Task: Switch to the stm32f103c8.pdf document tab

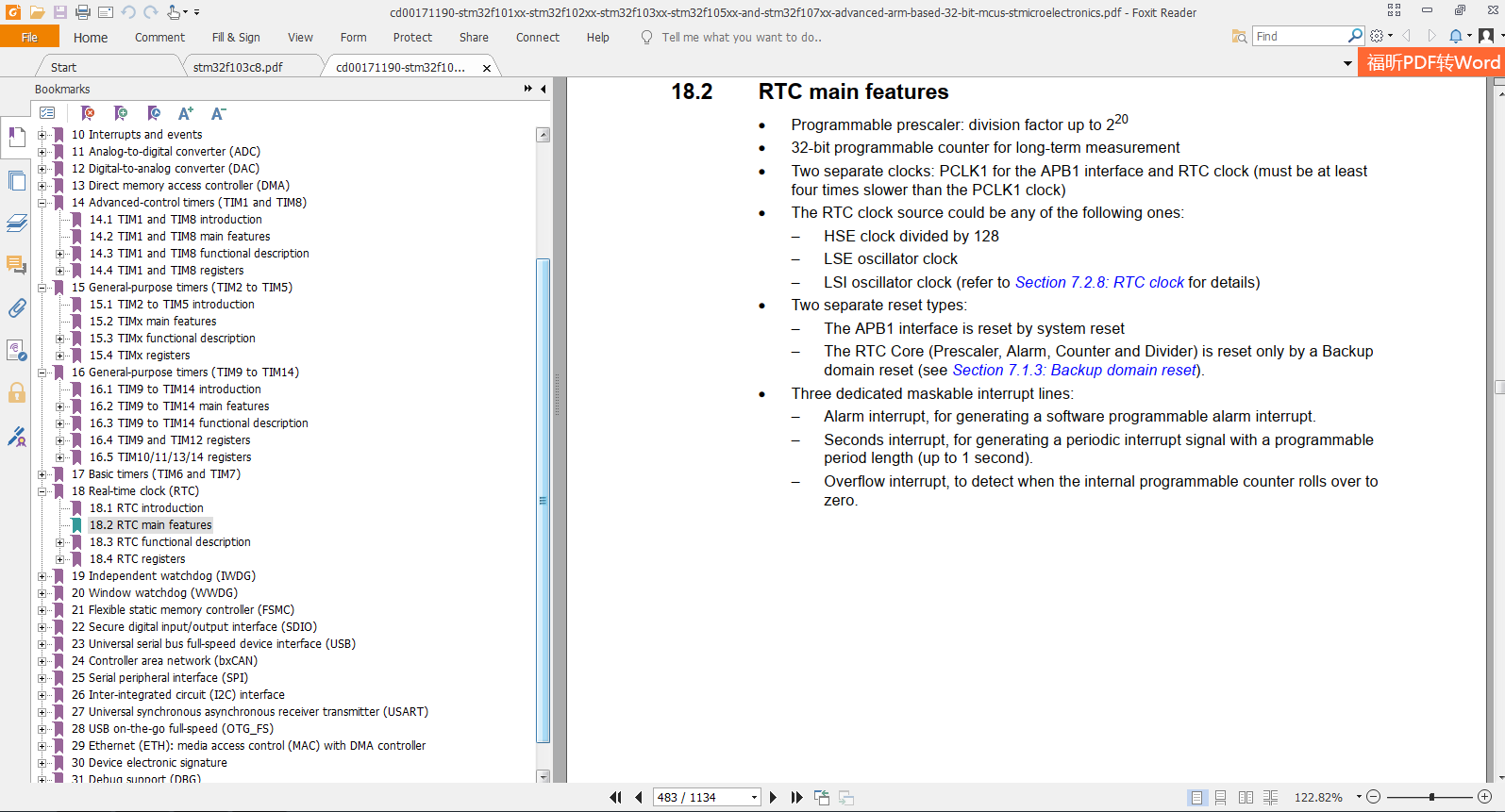Action: pyautogui.click(x=238, y=67)
